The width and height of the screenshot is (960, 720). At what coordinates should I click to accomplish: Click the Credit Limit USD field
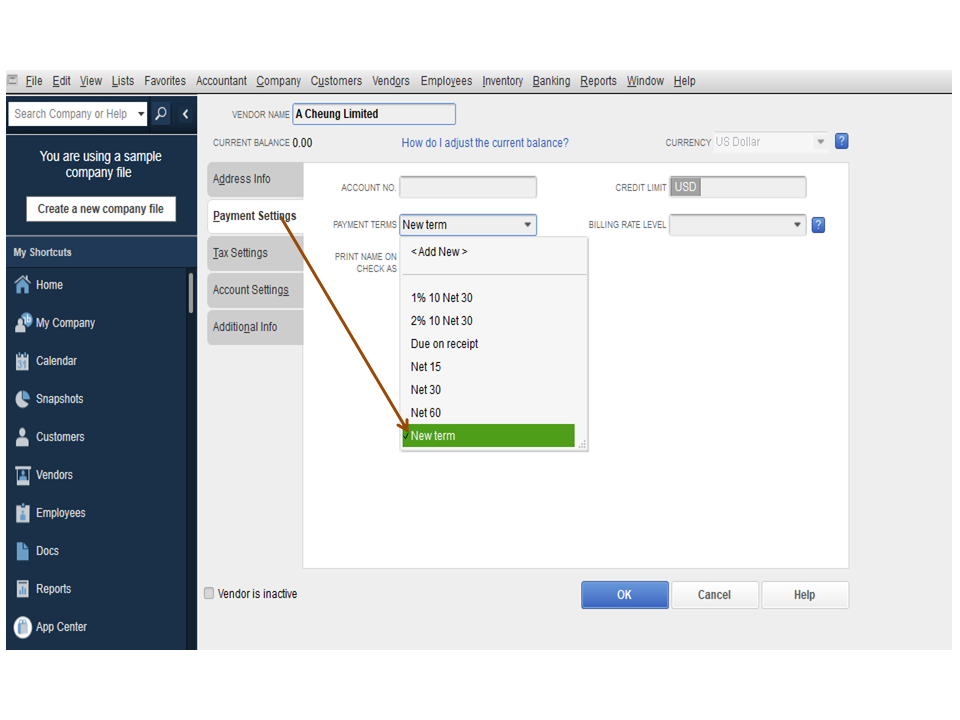point(738,187)
